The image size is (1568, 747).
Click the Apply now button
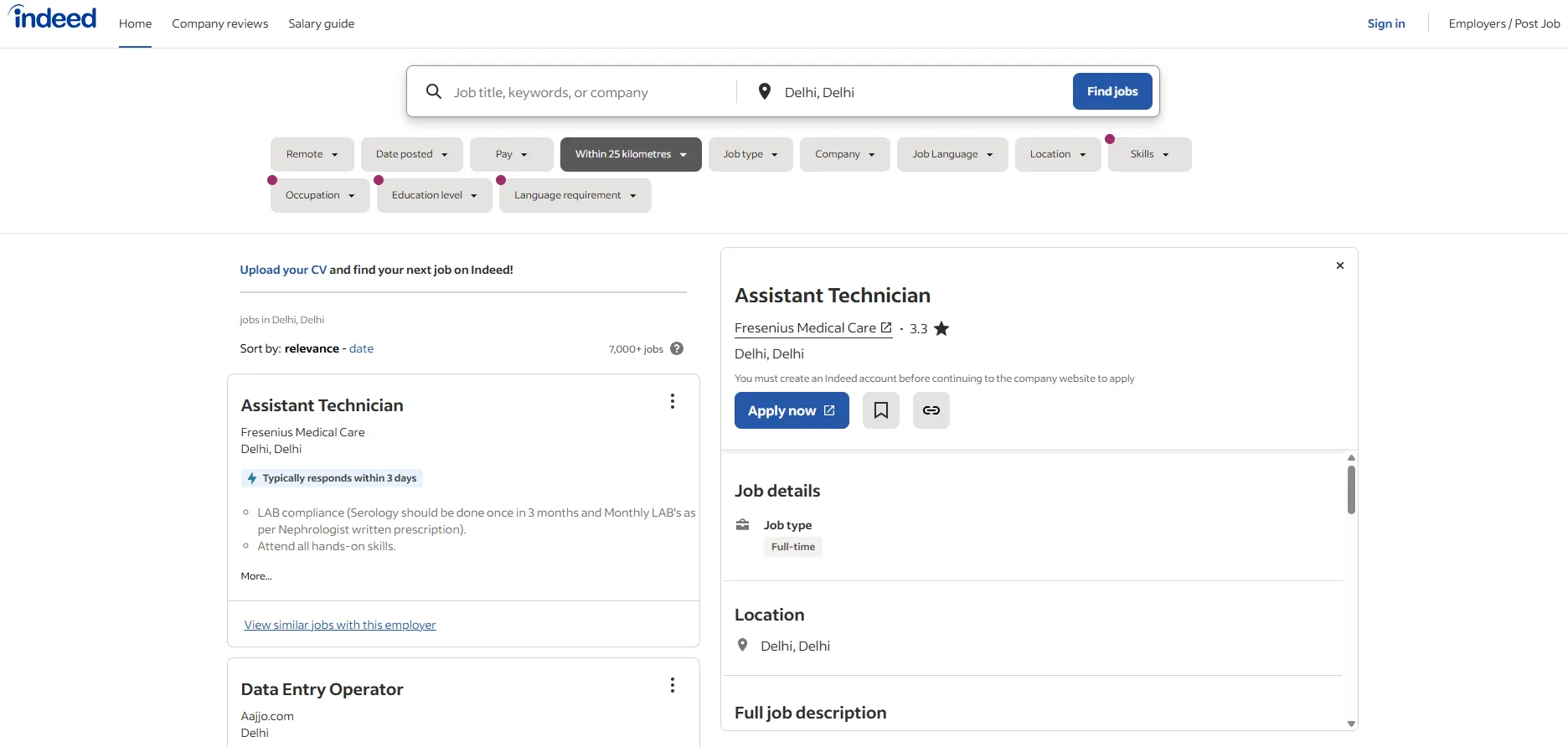point(792,410)
